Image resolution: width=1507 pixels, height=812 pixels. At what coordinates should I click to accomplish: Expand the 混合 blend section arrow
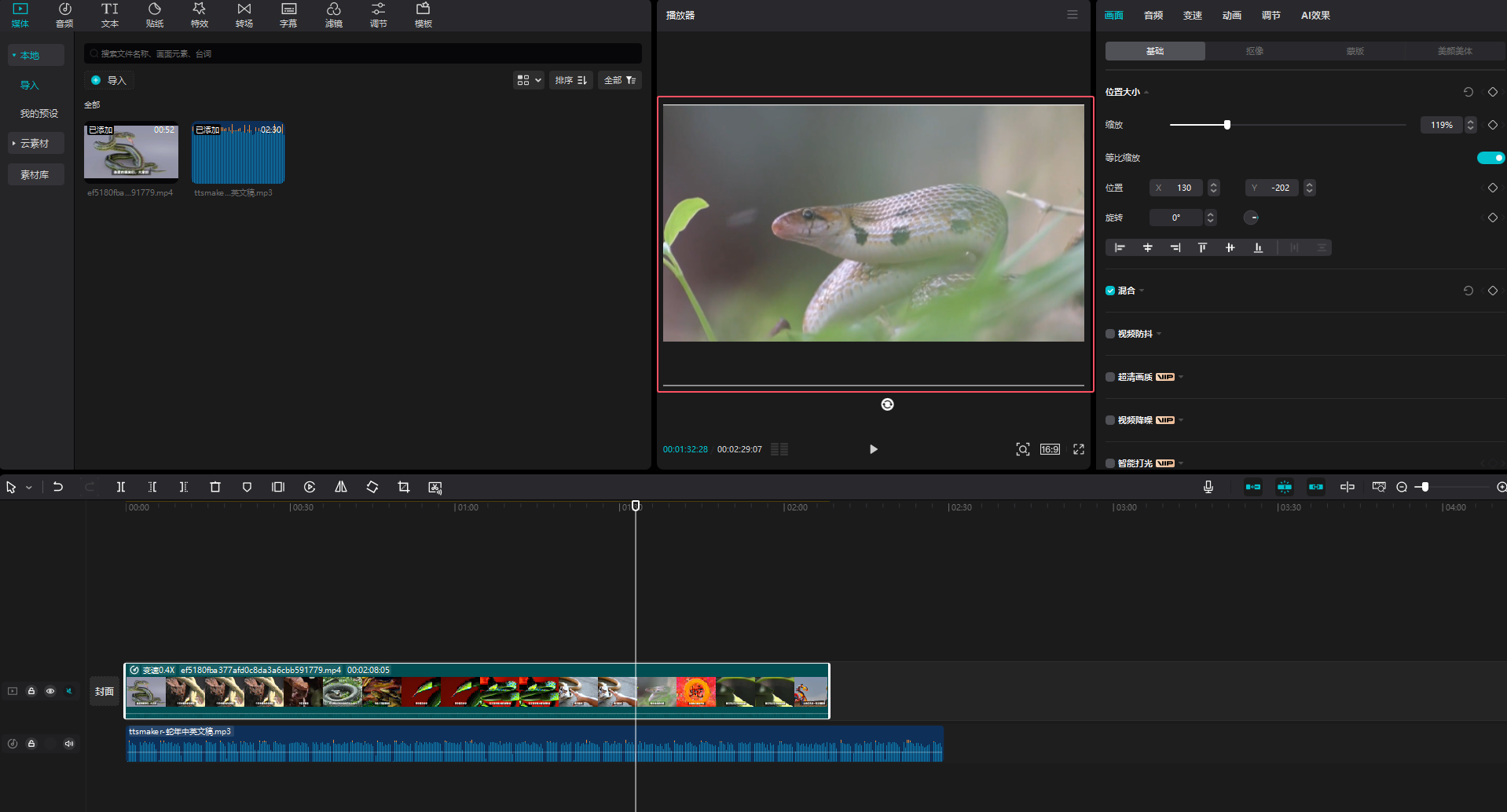pyautogui.click(x=1142, y=291)
